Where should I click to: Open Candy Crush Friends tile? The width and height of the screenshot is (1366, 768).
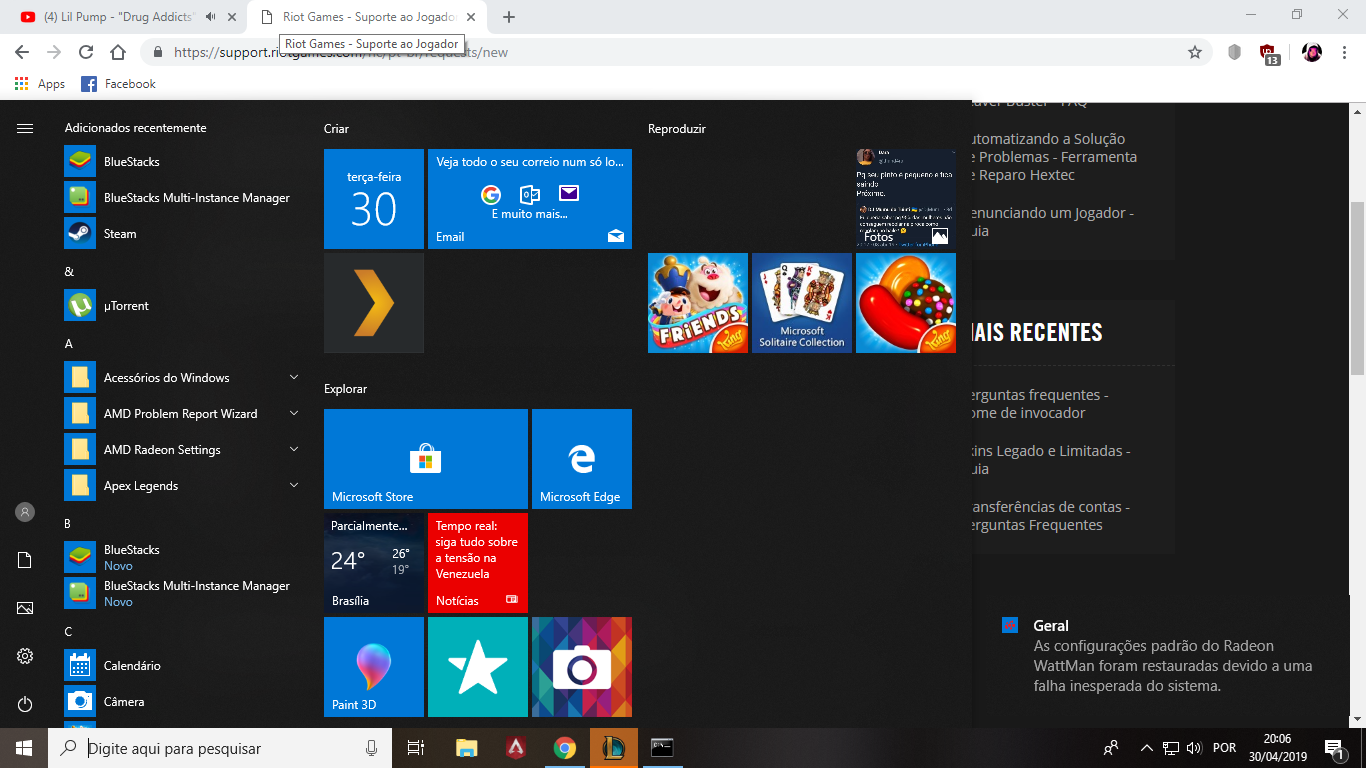click(x=698, y=303)
